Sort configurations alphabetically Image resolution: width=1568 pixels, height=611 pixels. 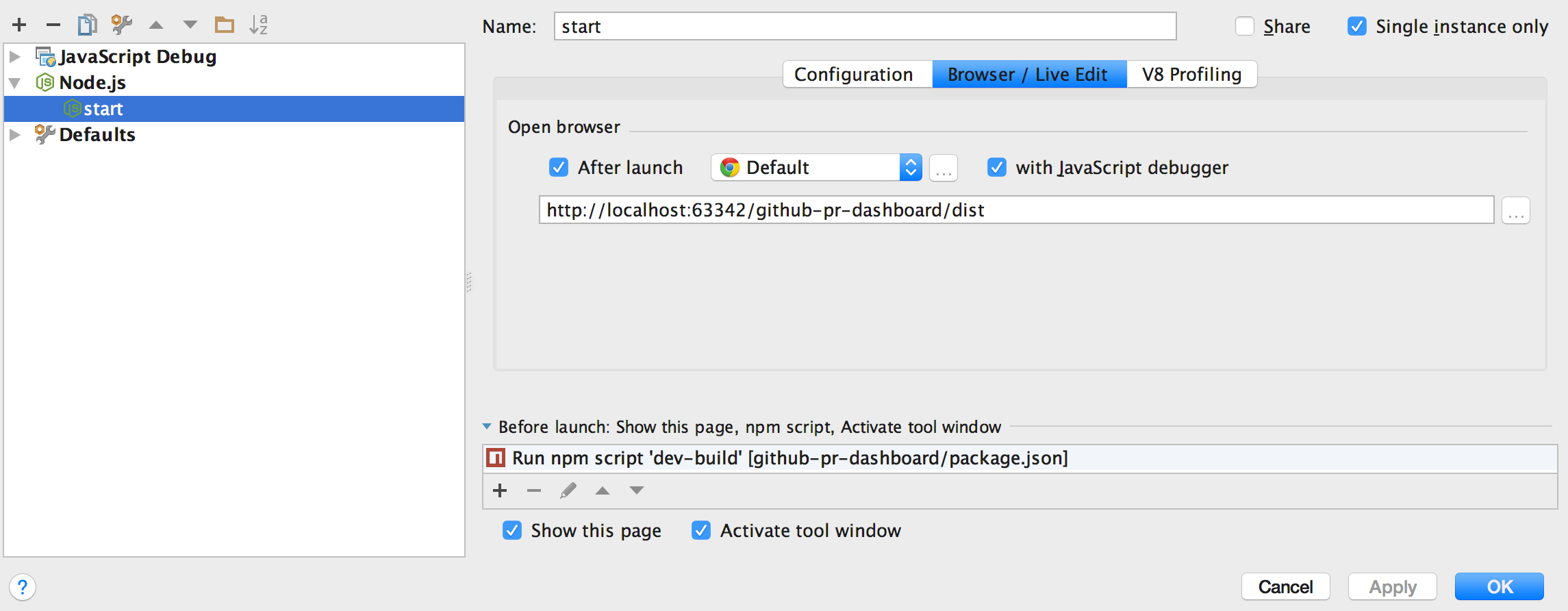pos(259,25)
